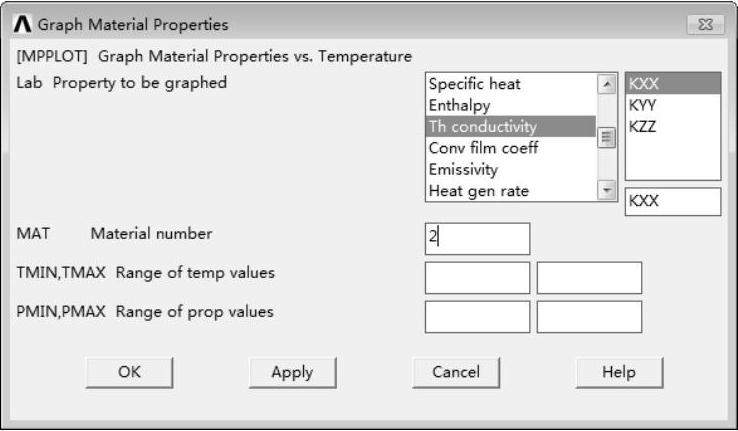Choose KZZ in the direction list

pyautogui.click(x=643, y=127)
